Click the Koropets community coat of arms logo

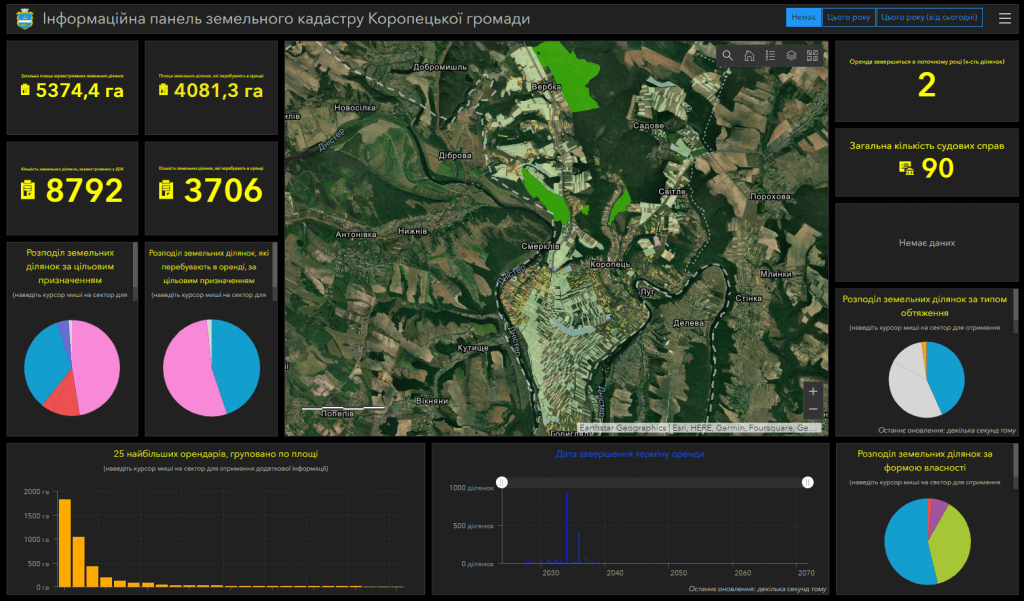(x=24, y=19)
